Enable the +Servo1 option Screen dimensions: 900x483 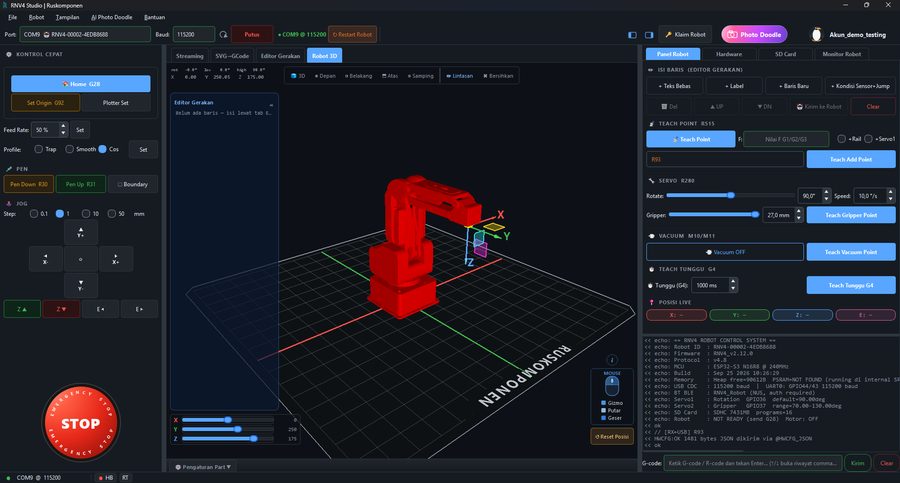pos(868,139)
